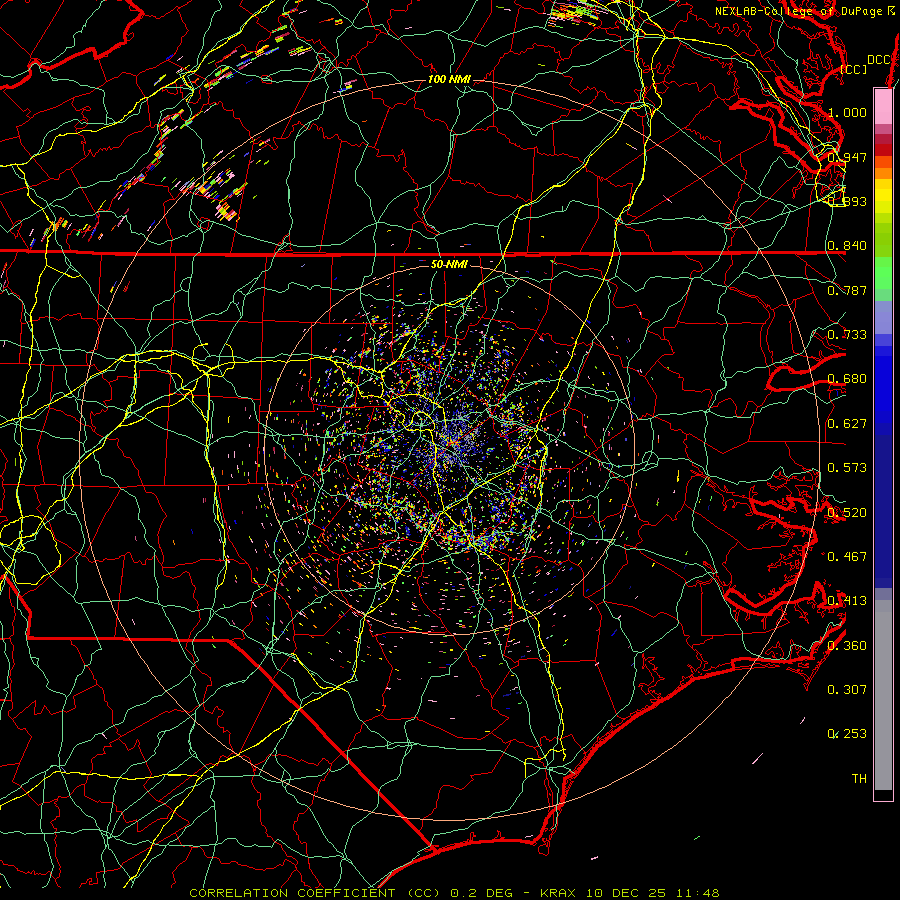Viewport: 900px width, 900px height.
Task: Select the 0.360 scale value
Action: [847, 646]
